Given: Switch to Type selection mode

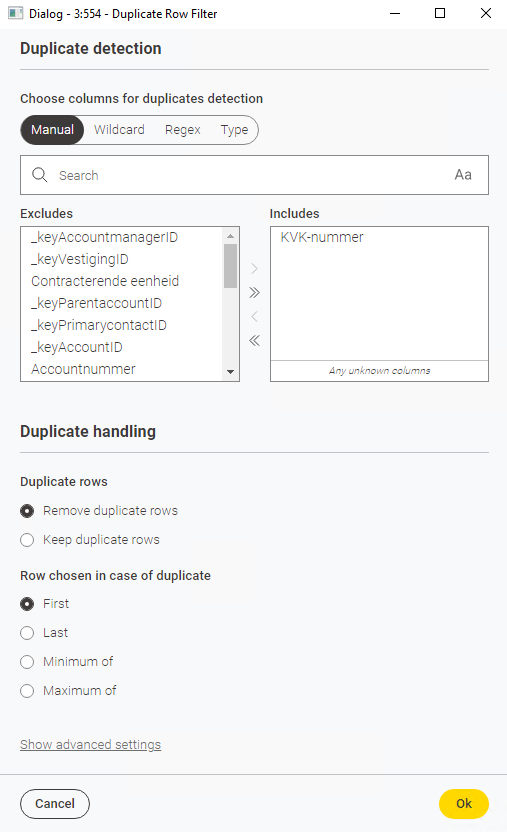Looking at the screenshot, I should pos(234,130).
